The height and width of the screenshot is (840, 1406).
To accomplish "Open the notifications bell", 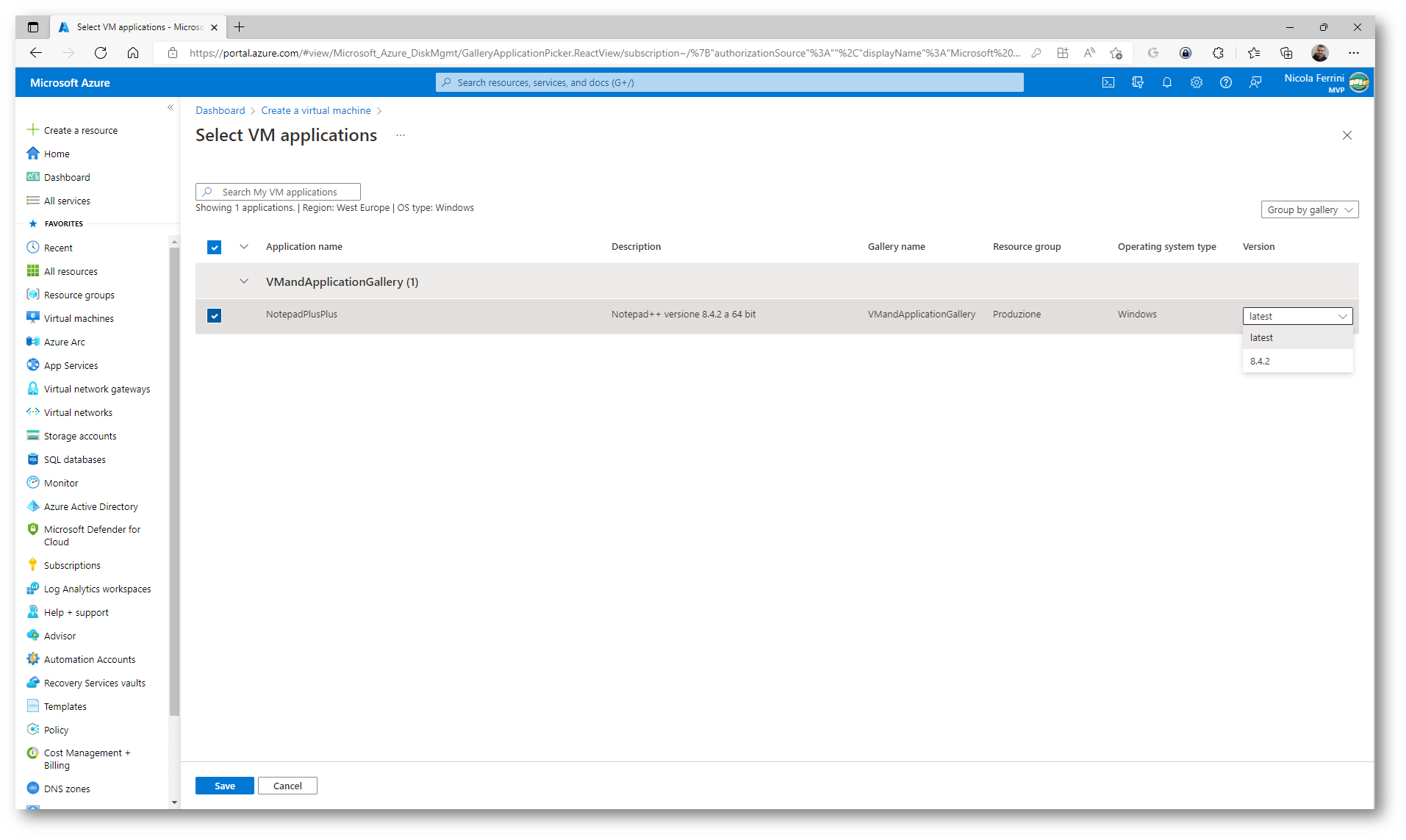I will click(x=1167, y=82).
